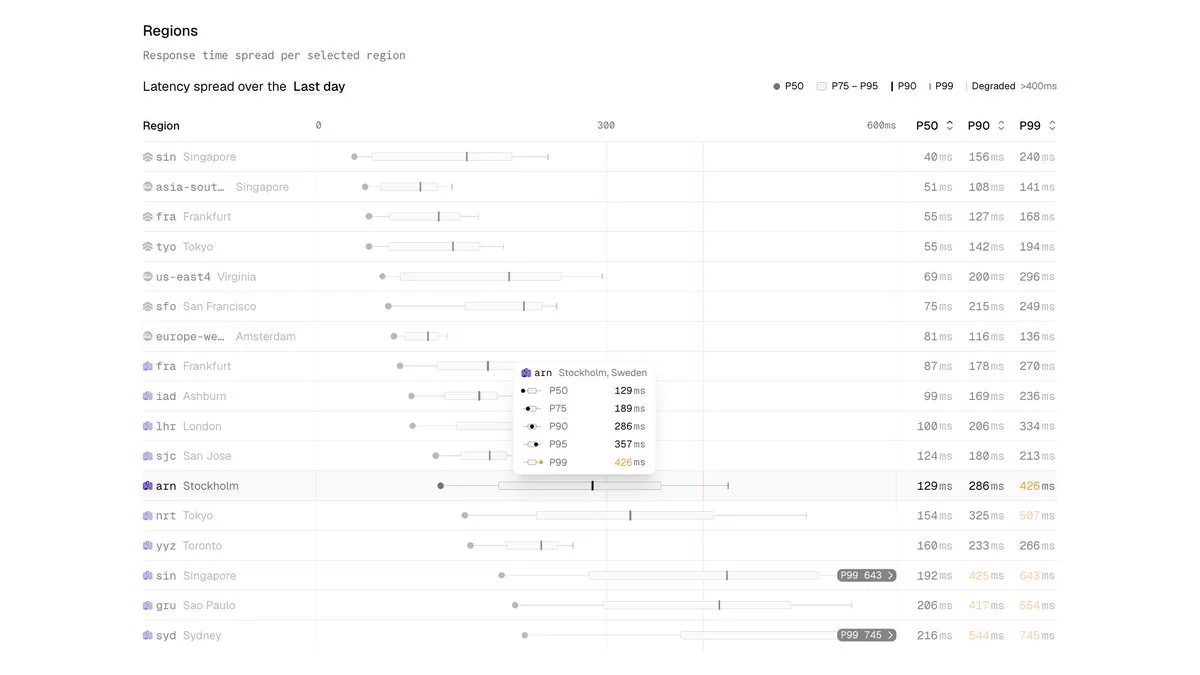
Task: Click the icon next to sfo San Francisco
Action: [148, 307]
